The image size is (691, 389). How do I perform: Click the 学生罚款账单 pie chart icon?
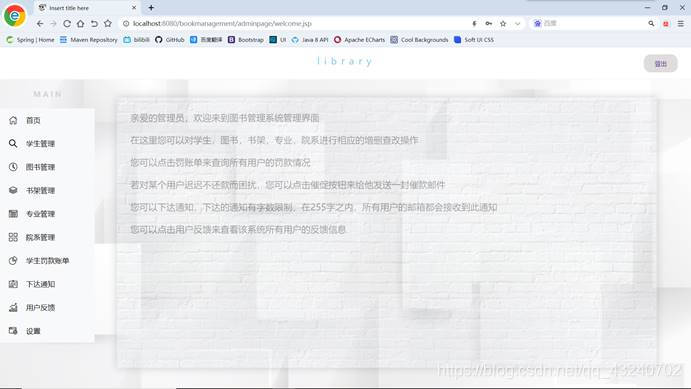pos(13,260)
